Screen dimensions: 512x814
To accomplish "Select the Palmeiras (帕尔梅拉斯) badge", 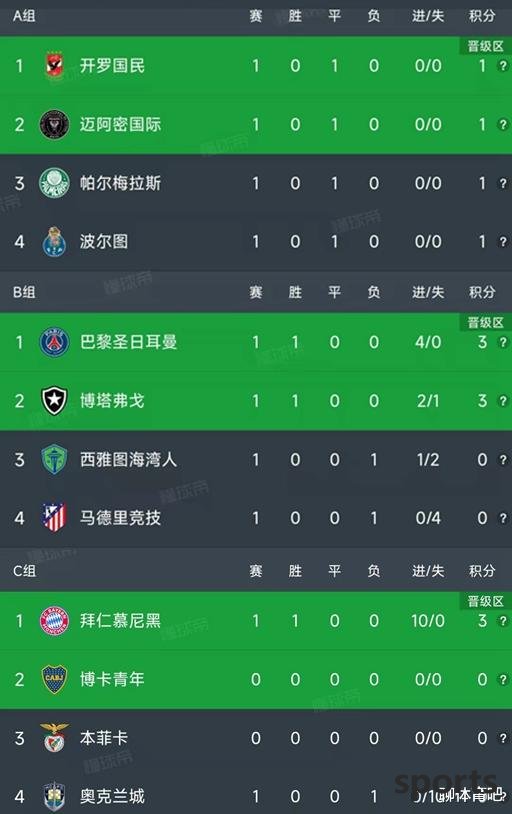I will point(54,183).
